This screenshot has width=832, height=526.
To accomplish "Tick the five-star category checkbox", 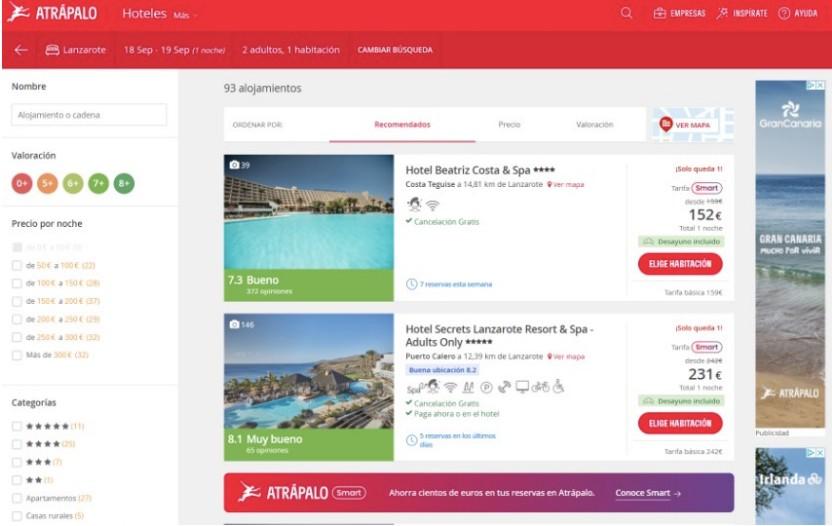I will 17,426.
